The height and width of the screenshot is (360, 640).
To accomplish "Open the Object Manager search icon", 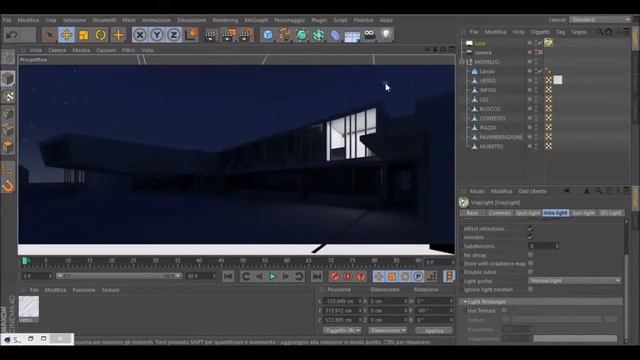I will (x=600, y=31).
